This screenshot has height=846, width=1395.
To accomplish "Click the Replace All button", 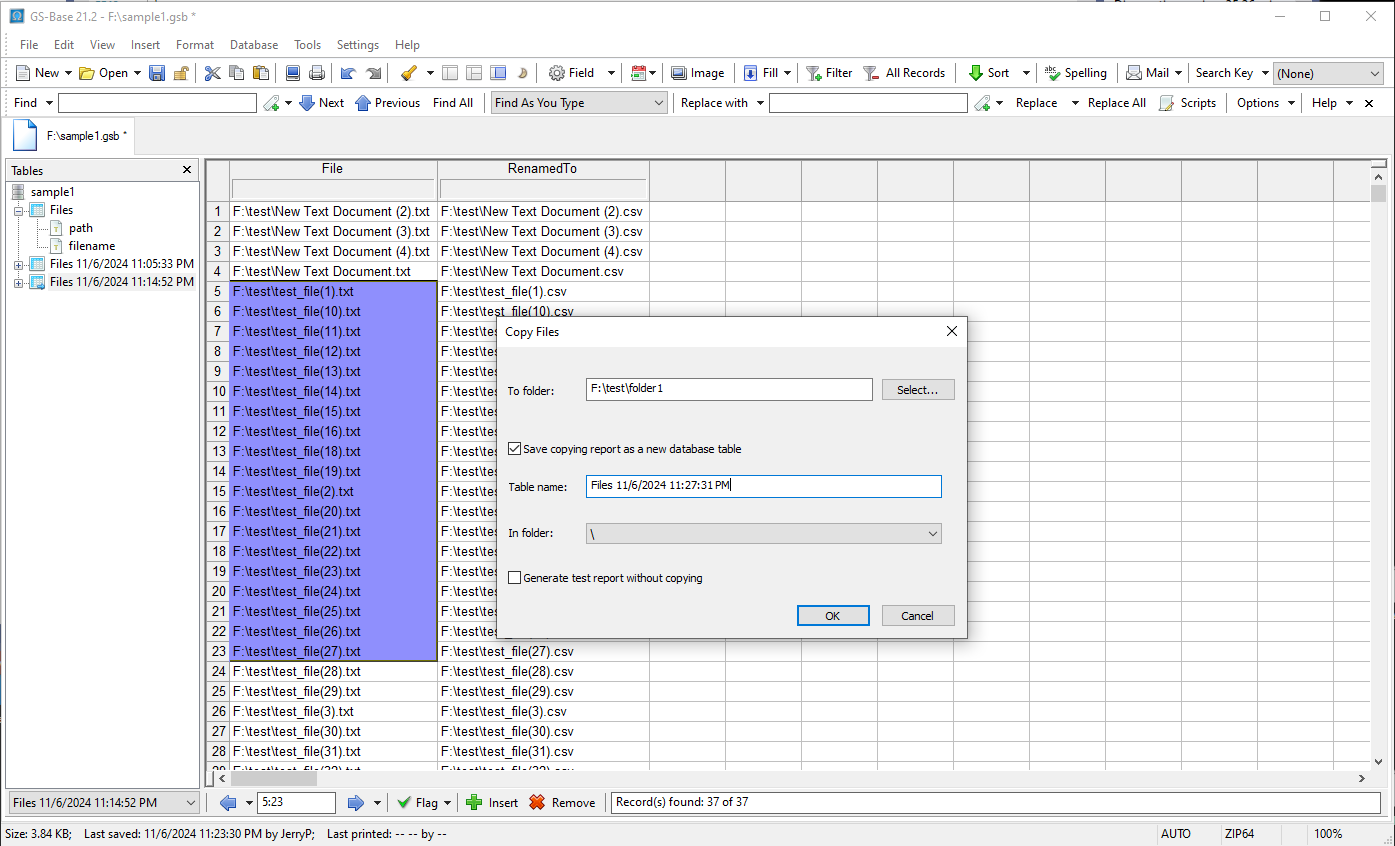I will point(1117,103).
